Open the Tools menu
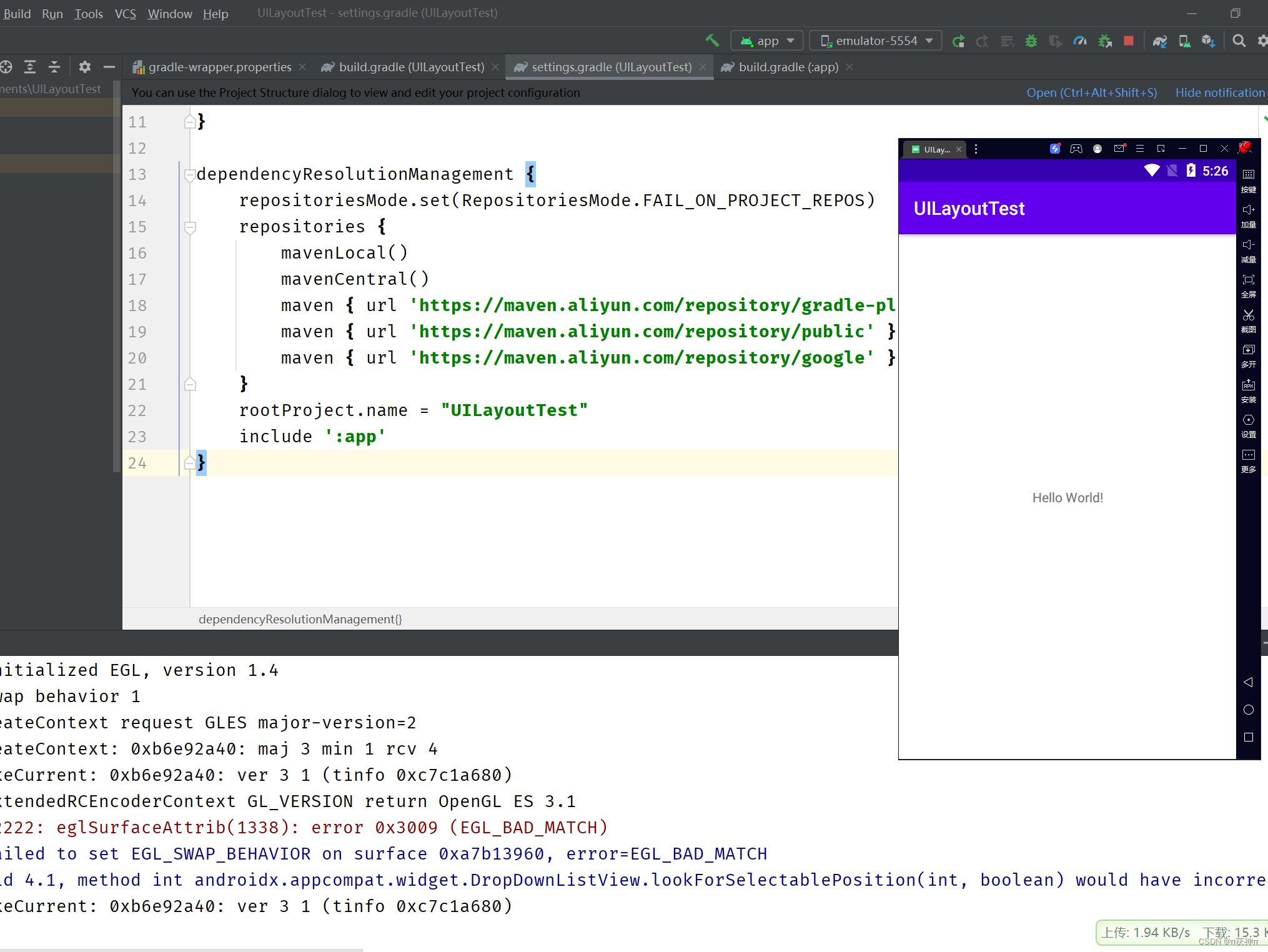1268x952 pixels. tap(89, 13)
